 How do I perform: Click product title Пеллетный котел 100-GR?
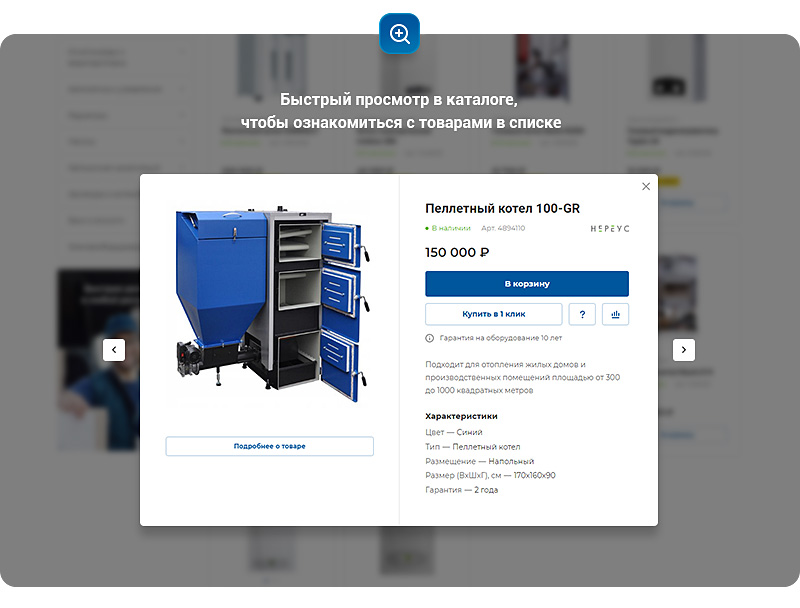click(x=502, y=208)
